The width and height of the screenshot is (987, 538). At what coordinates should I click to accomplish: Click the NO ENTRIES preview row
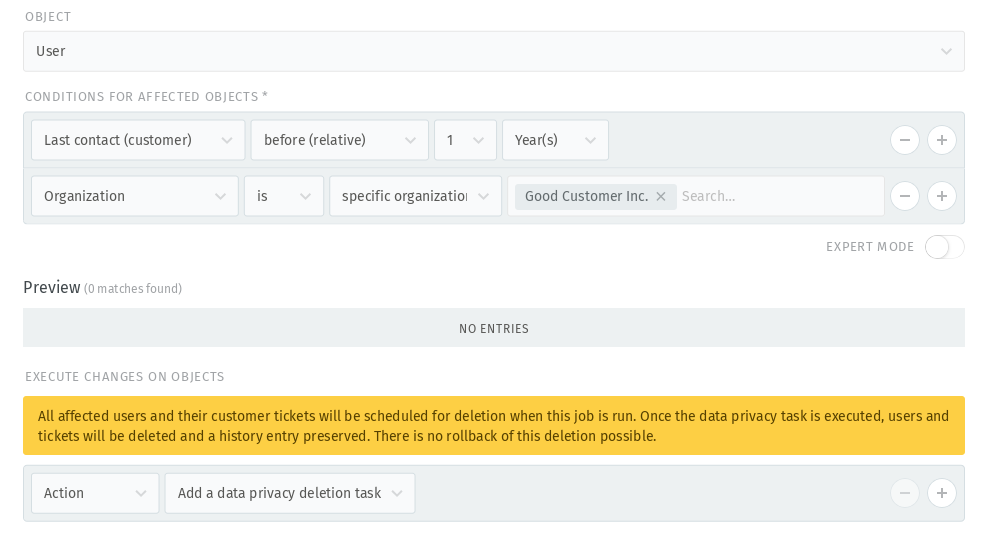494,328
